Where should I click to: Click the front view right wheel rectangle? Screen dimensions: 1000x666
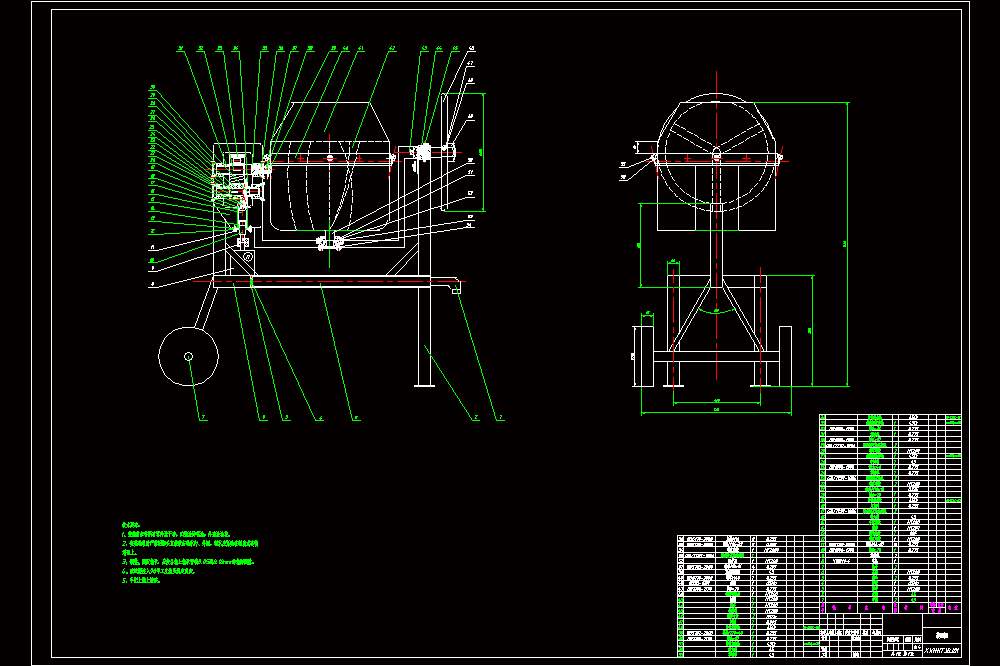click(785, 356)
